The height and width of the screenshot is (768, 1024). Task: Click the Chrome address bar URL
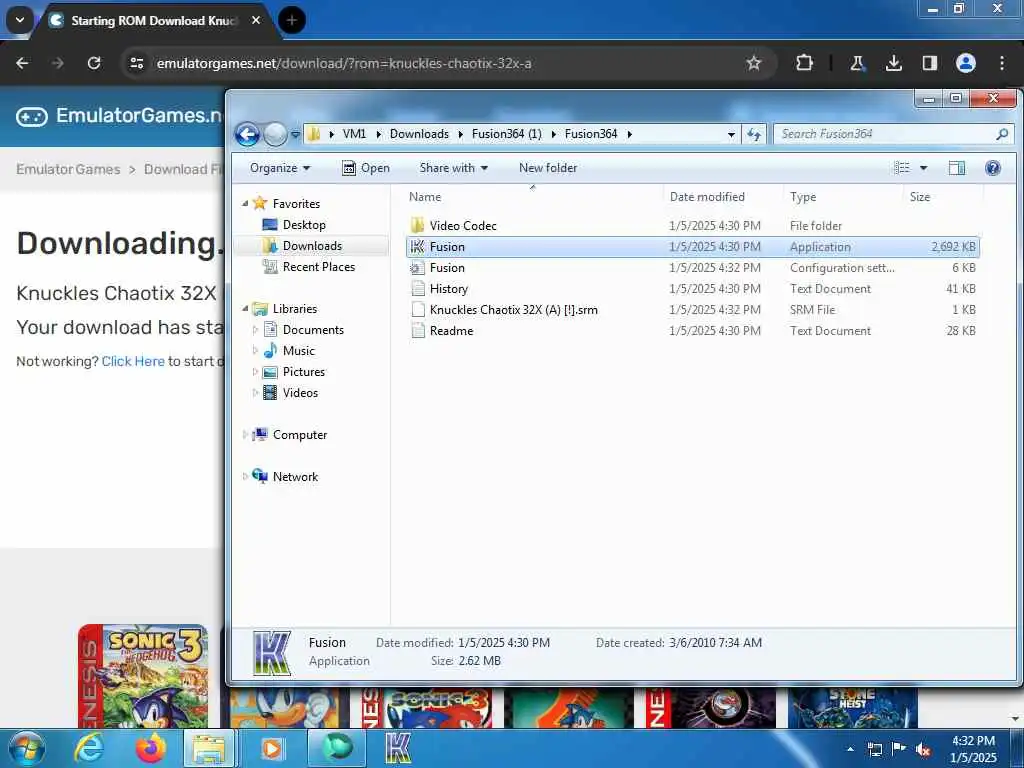pos(344,63)
